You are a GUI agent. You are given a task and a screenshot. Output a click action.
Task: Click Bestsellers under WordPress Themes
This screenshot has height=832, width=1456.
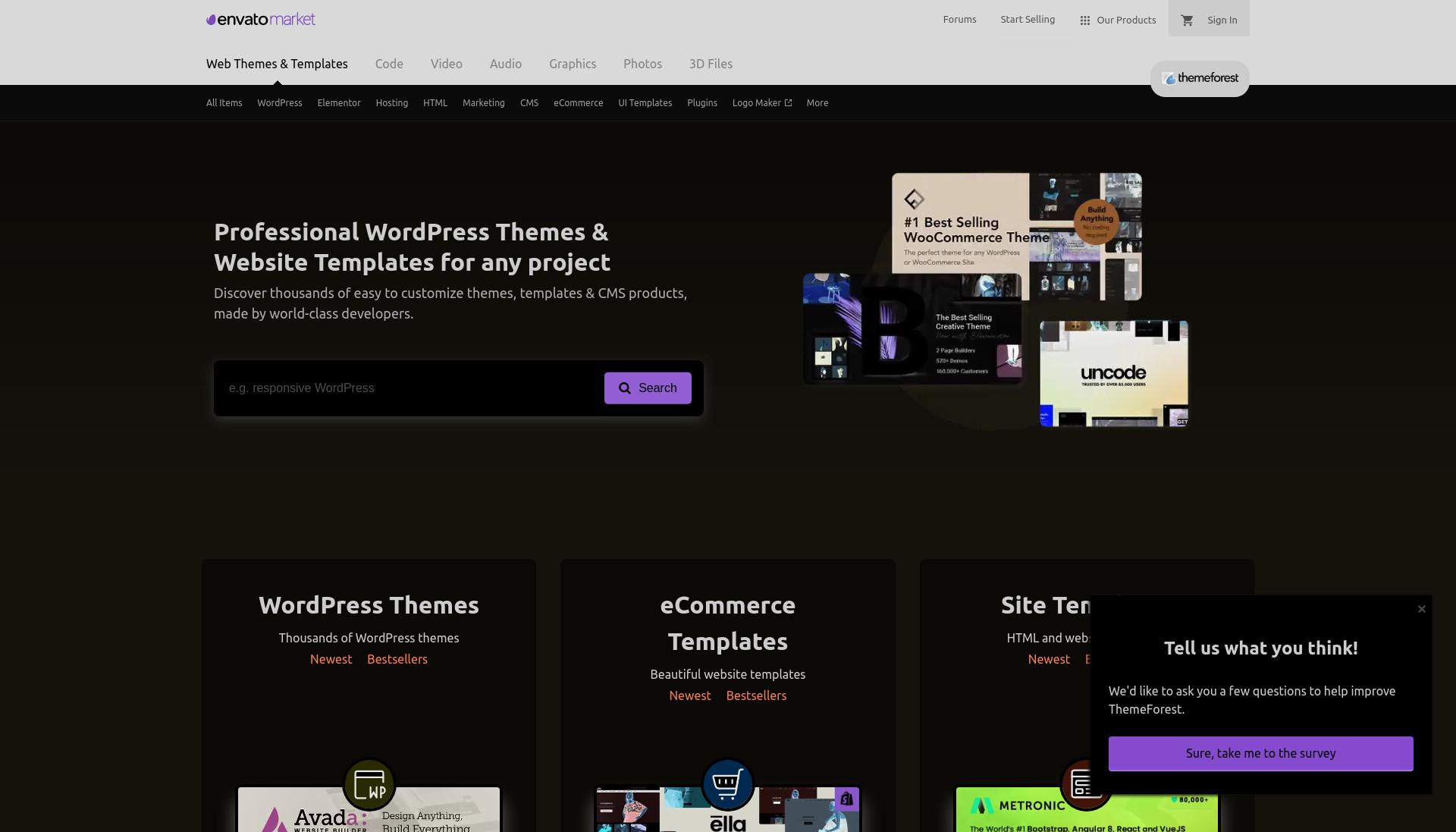coord(397,660)
